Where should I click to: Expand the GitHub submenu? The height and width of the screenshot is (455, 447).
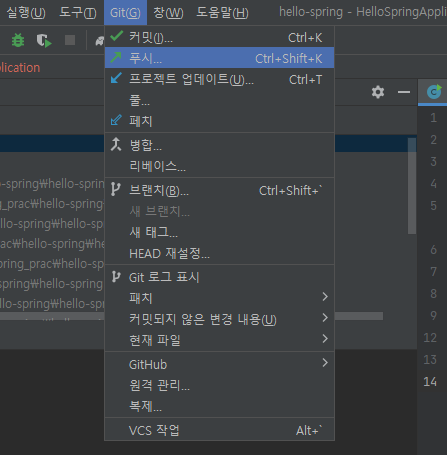[x=219, y=364]
